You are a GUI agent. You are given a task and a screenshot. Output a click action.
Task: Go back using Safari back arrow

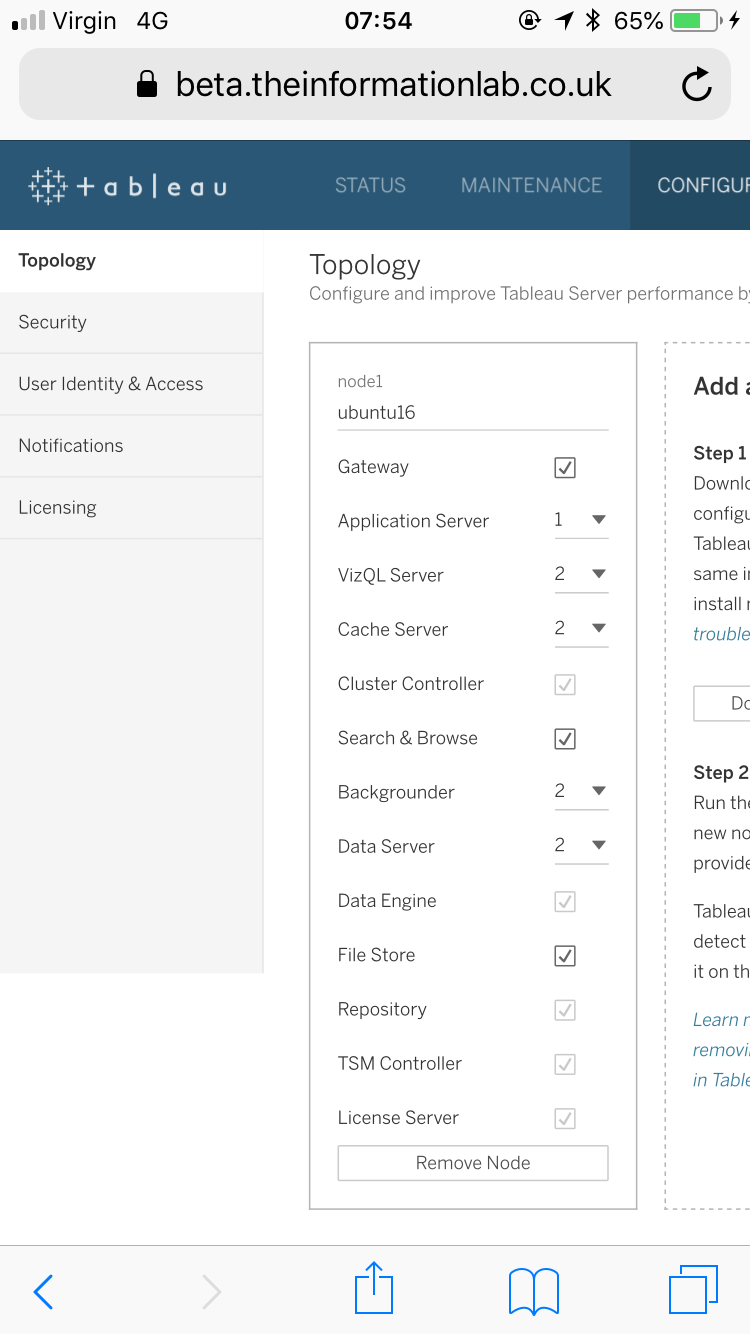43,1292
